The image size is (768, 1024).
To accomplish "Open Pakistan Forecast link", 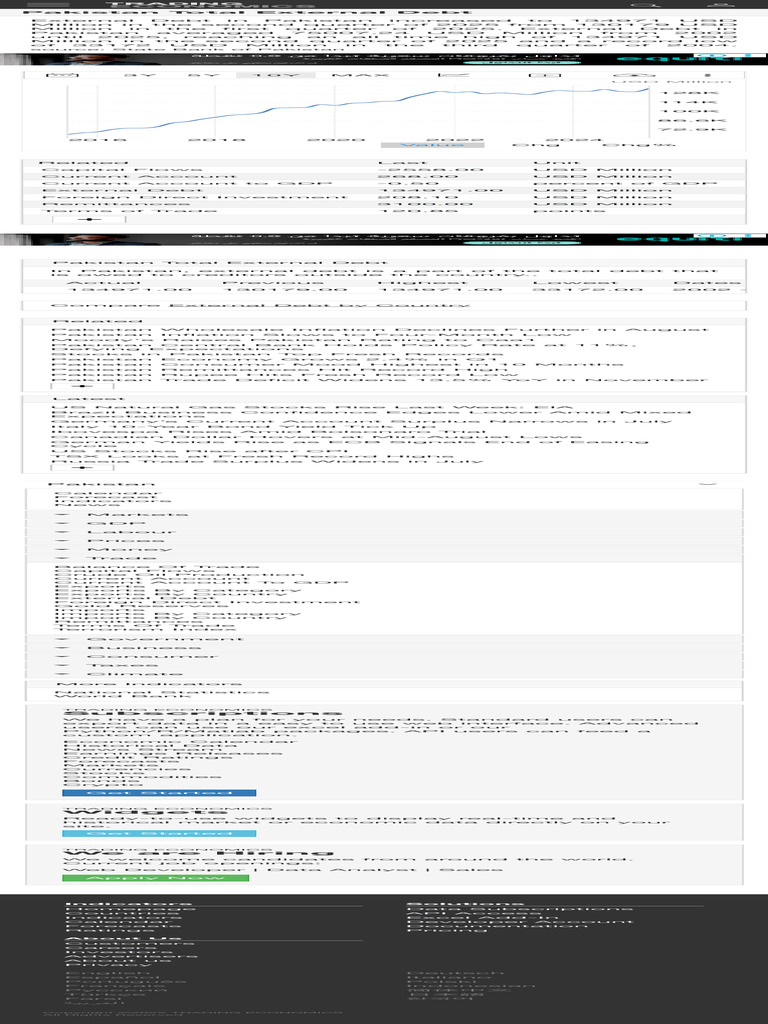I will coord(106,498).
